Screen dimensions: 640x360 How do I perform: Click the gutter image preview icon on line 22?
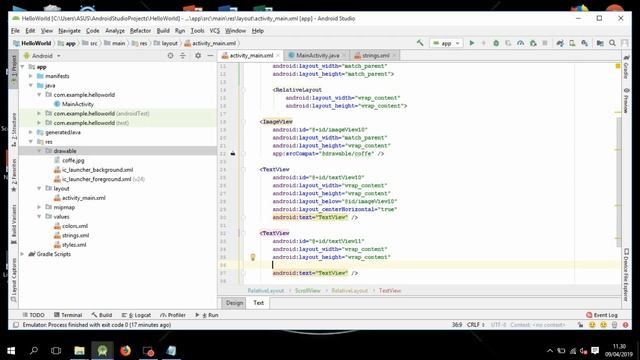tap(233, 153)
